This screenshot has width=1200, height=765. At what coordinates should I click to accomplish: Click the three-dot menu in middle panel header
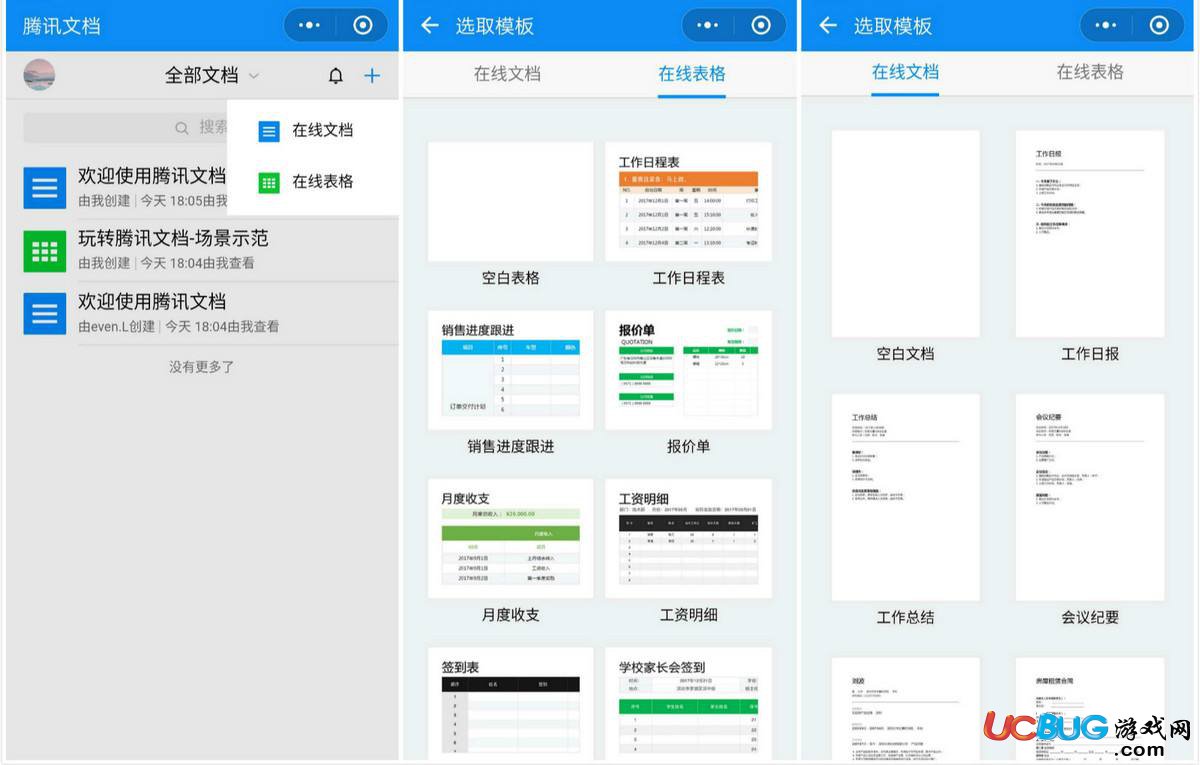(x=708, y=25)
